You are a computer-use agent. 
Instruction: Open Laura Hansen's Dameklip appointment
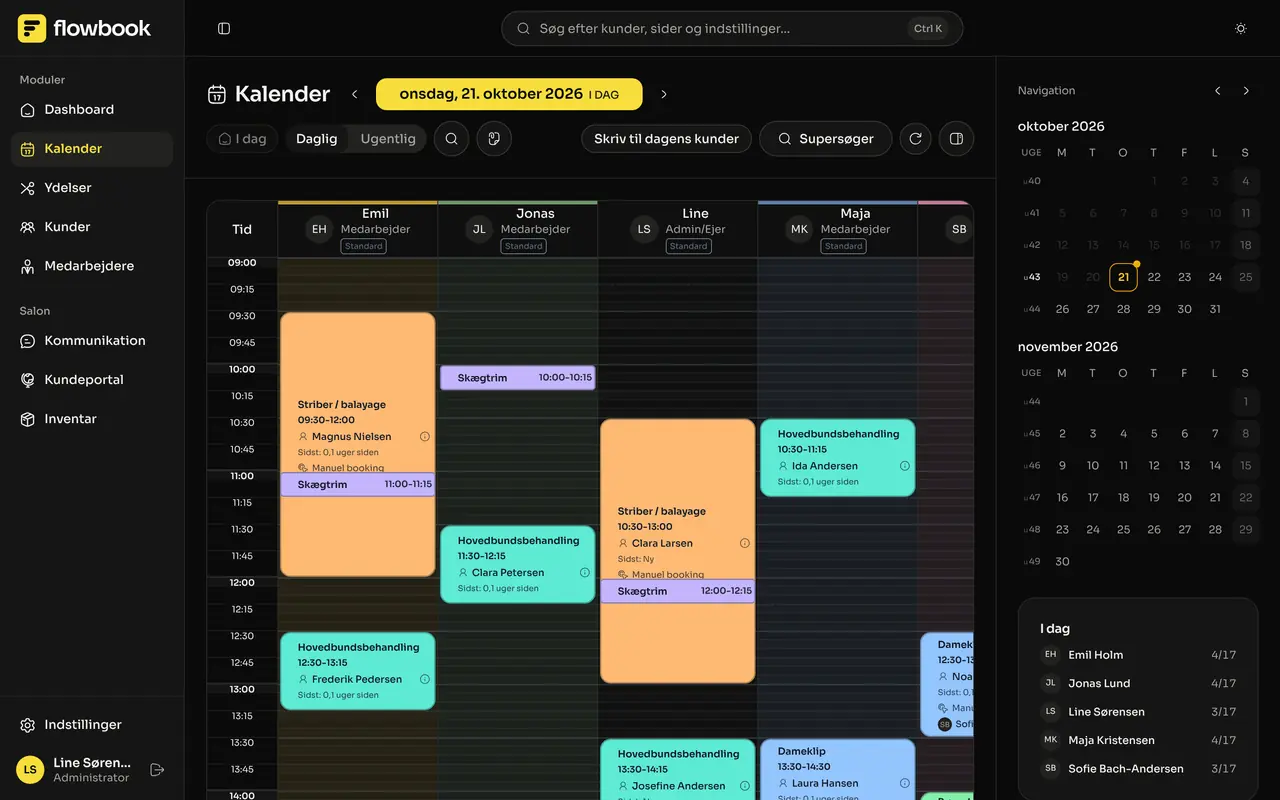[x=837, y=770]
